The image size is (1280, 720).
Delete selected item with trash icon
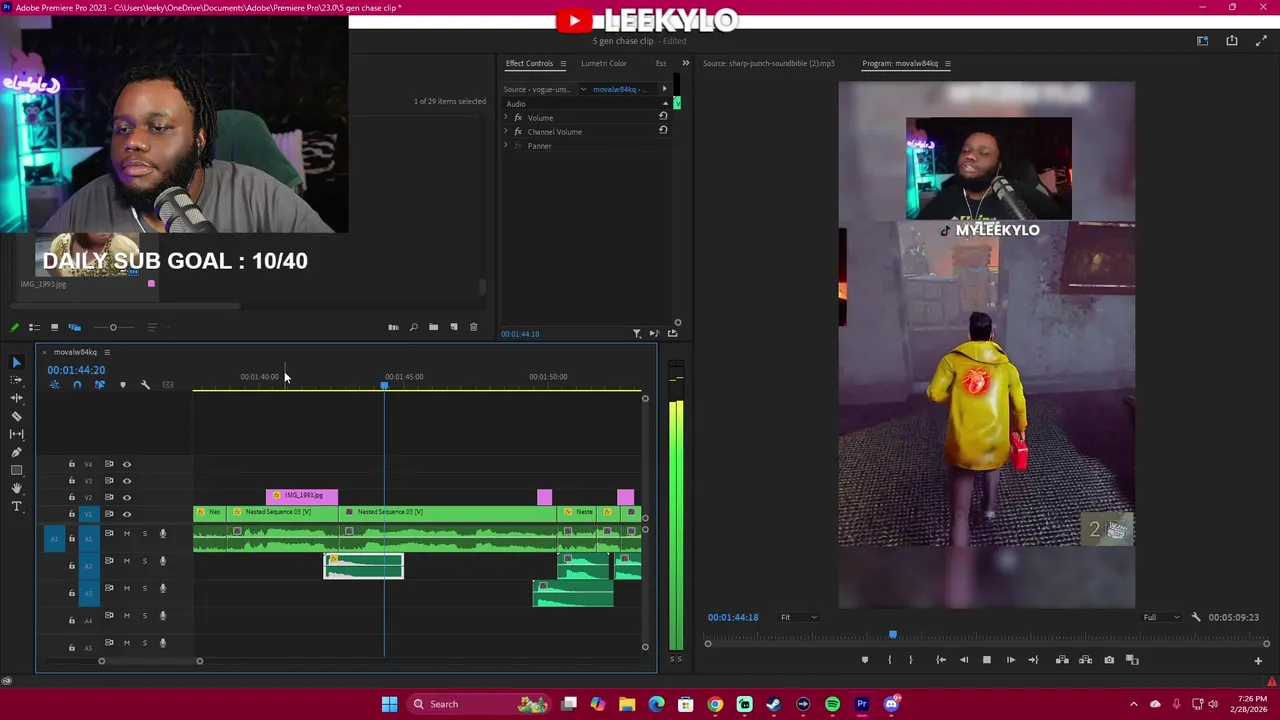(473, 327)
